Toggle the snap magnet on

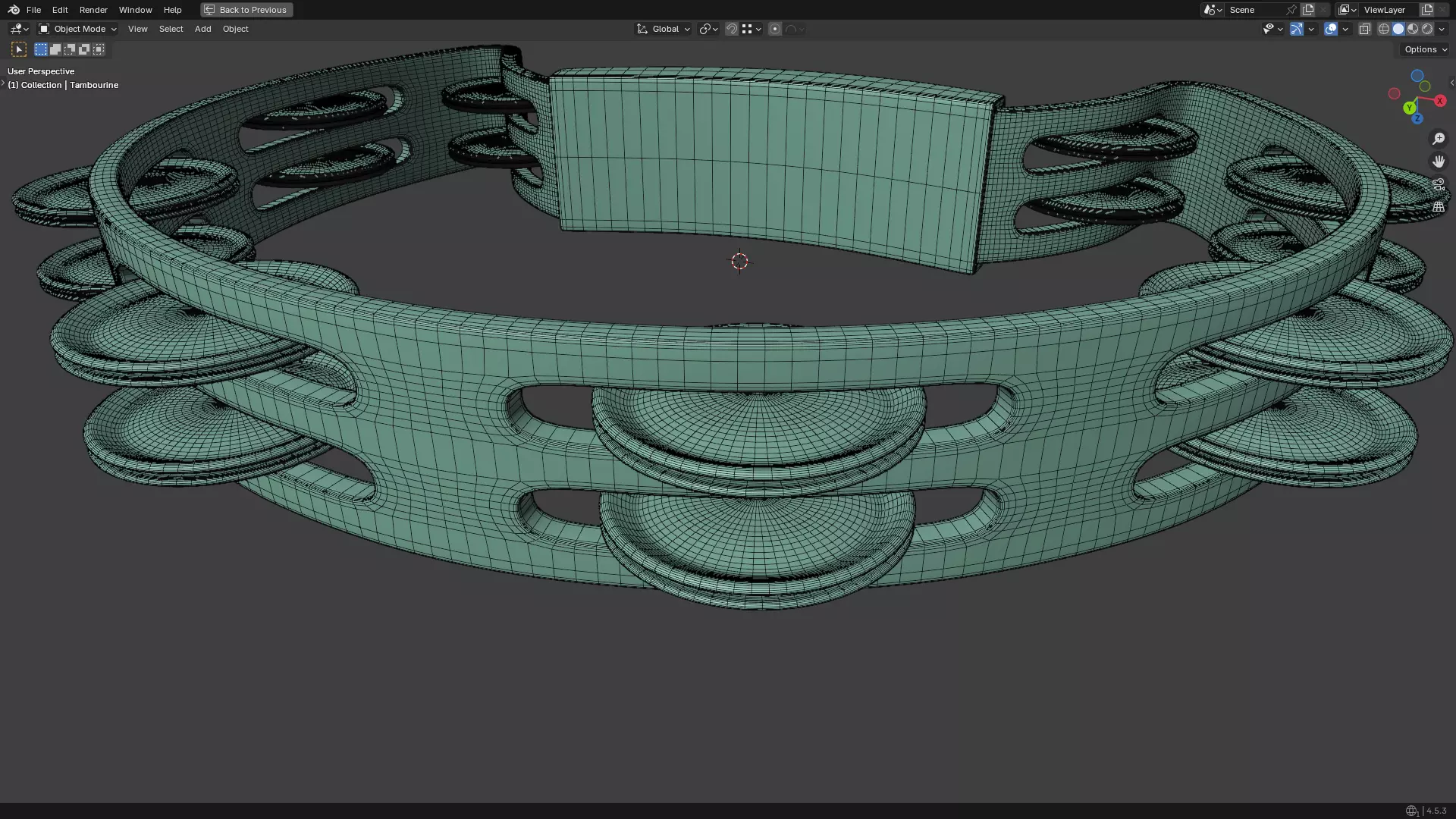coord(731,29)
